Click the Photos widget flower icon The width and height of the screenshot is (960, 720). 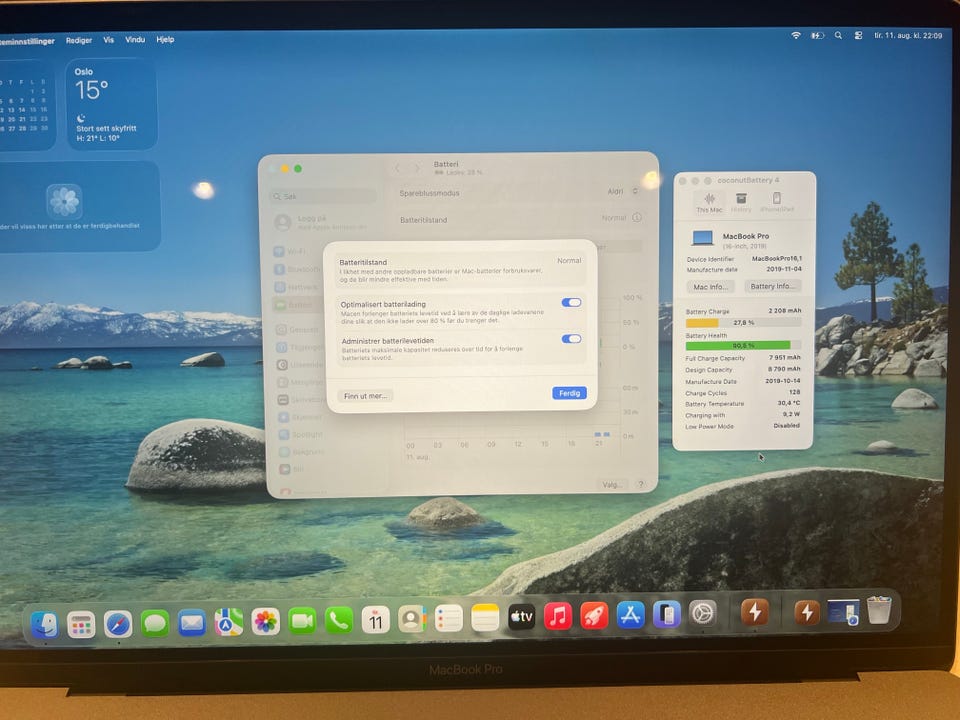pyautogui.click(x=64, y=201)
